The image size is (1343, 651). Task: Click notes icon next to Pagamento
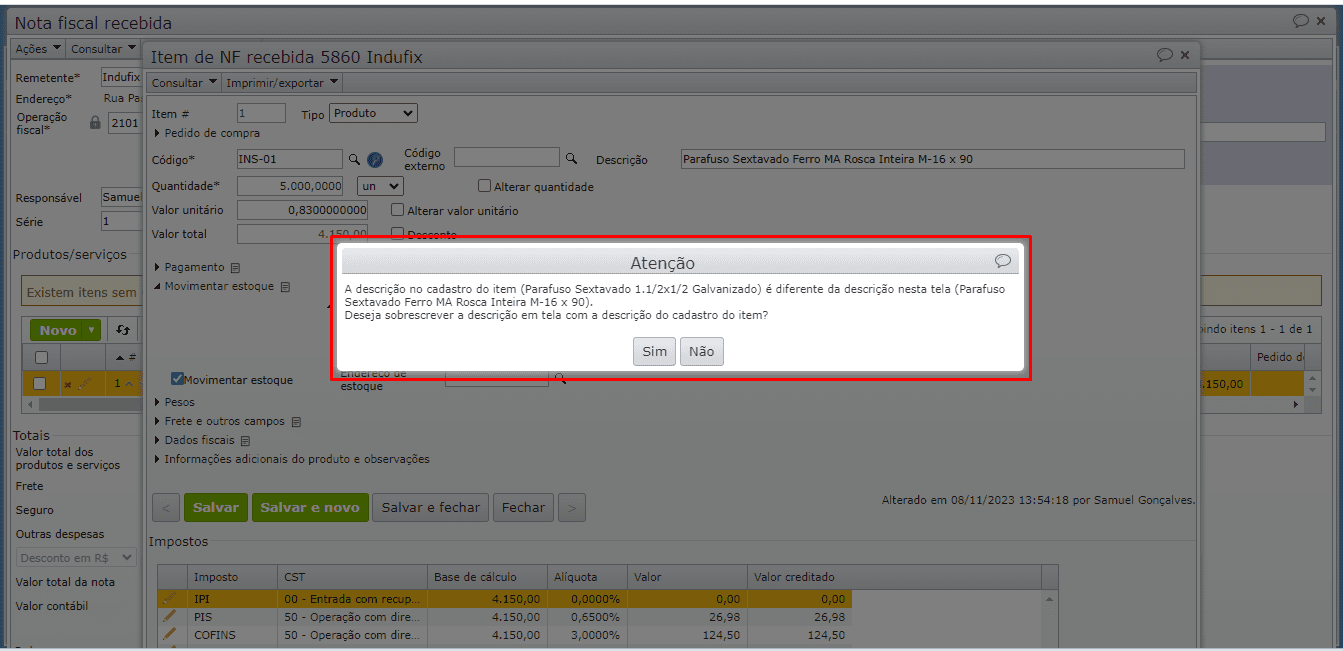click(x=235, y=268)
